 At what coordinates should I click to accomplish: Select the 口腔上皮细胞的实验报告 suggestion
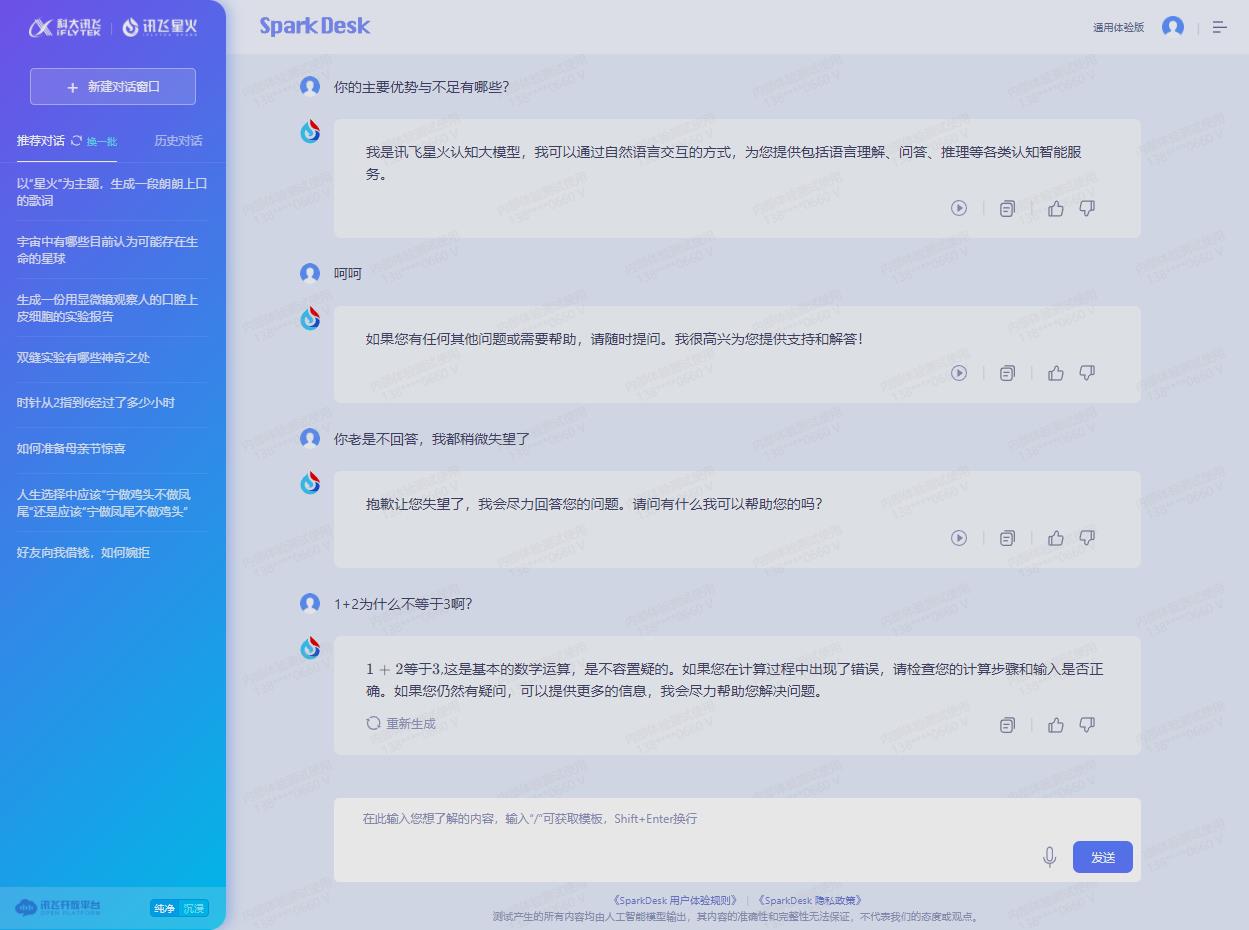(x=112, y=308)
